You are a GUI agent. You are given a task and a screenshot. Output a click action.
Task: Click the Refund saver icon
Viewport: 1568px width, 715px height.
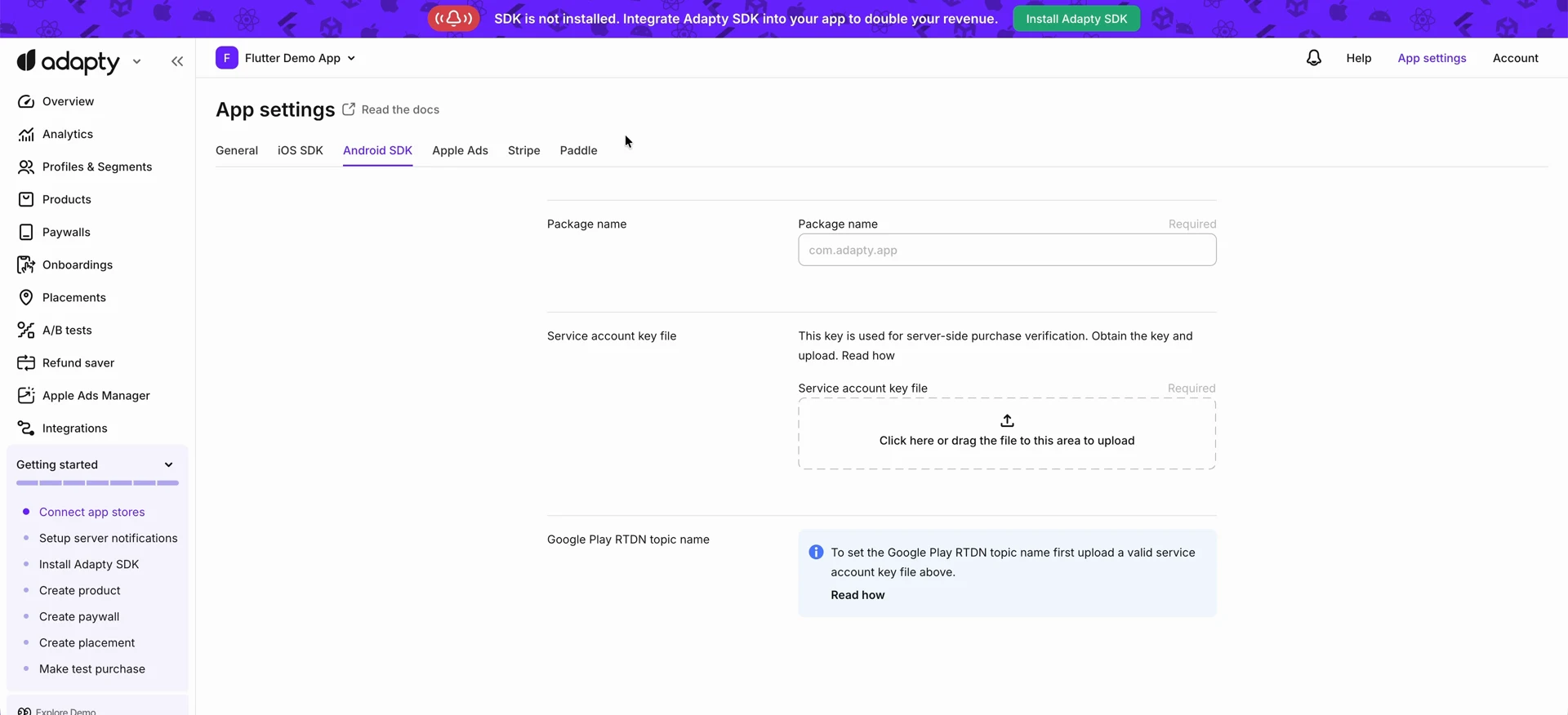click(x=26, y=362)
